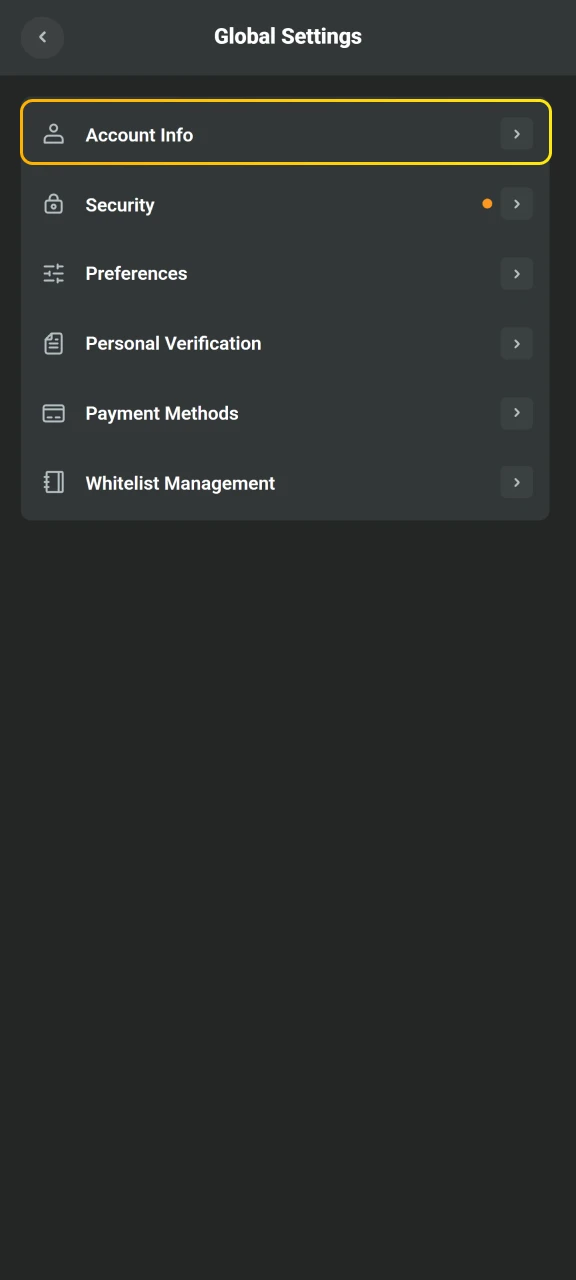Click the Payment Methods chevron
The width and height of the screenshot is (576, 1280).
[x=517, y=413]
